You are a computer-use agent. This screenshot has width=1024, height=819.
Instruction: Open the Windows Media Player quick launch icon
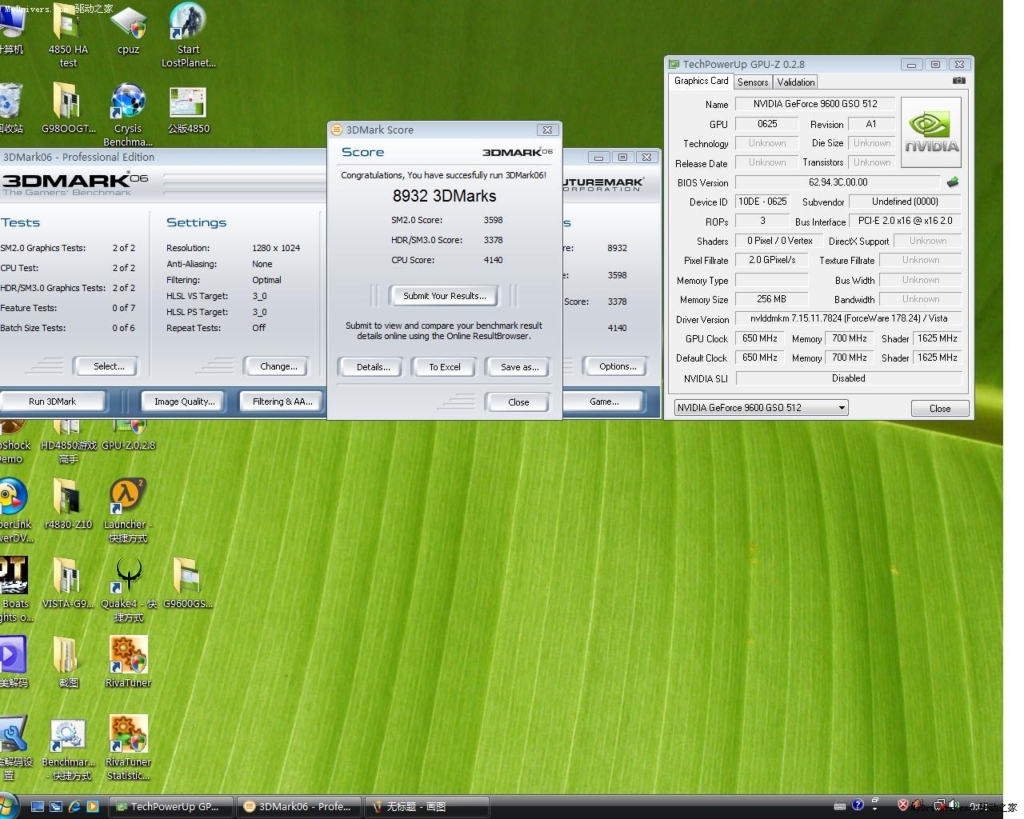[93, 807]
